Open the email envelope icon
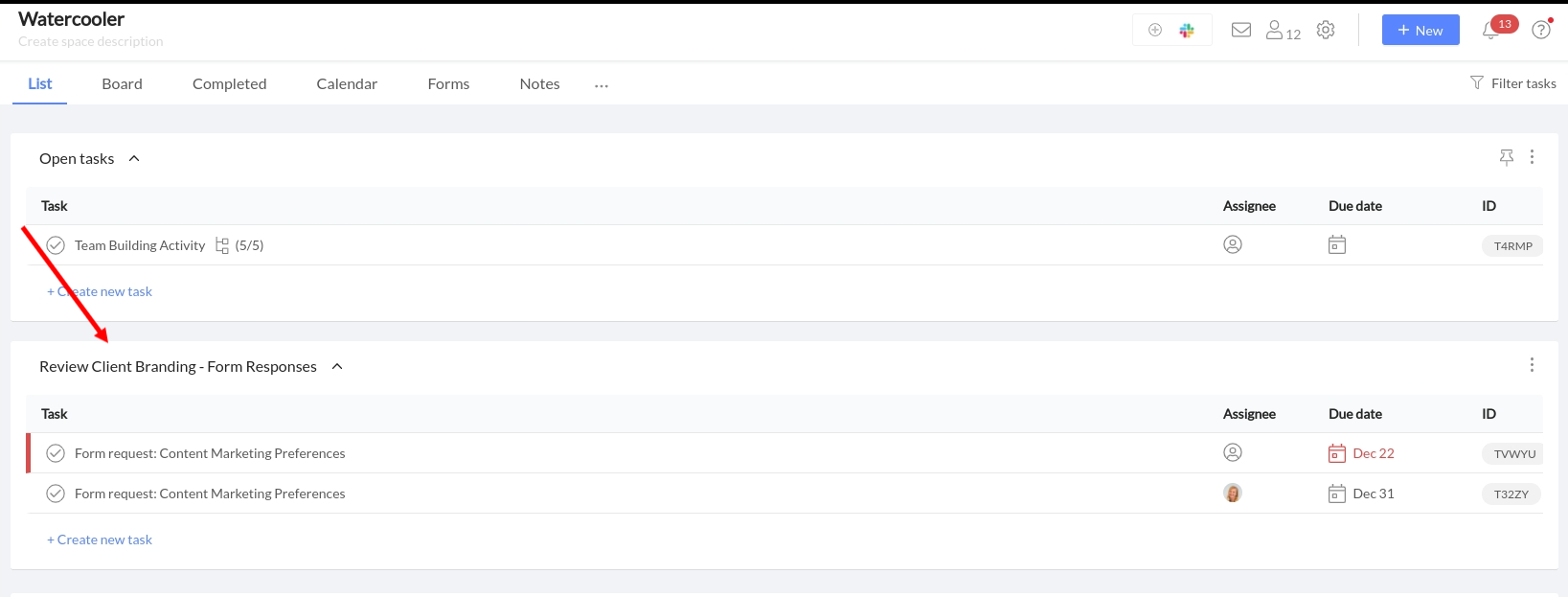Viewport: 1568px width, 597px height. 1241,30
